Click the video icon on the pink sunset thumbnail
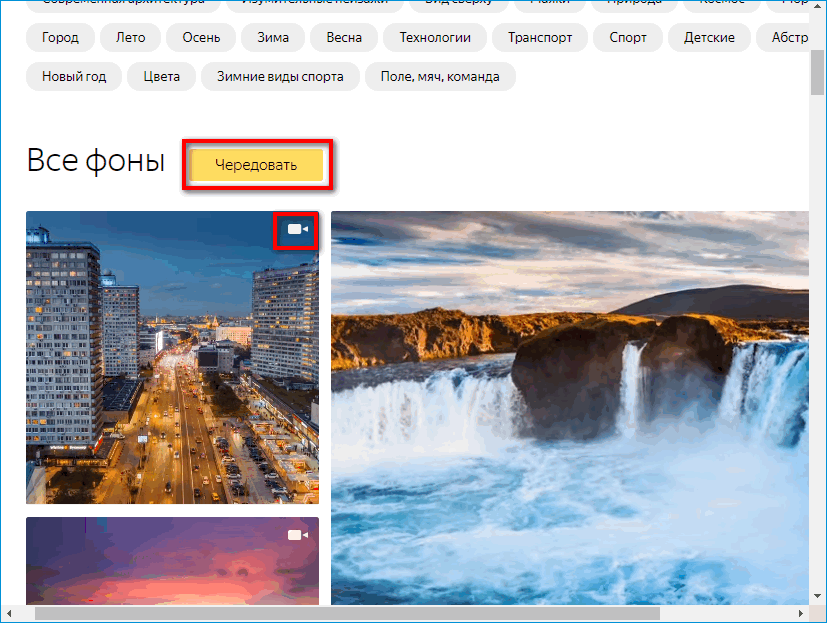Screen dimensions: 827x623 point(296,536)
